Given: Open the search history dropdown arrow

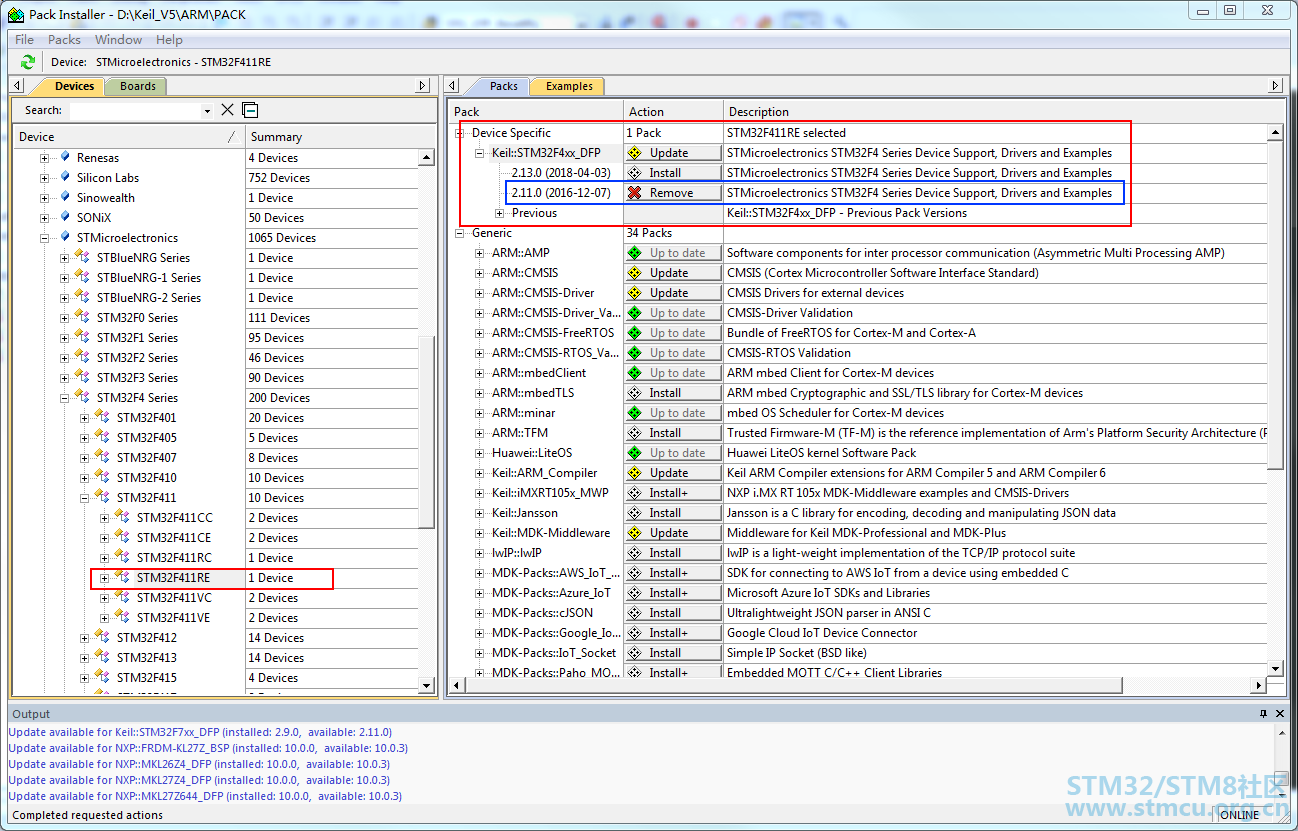Looking at the screenshot, I should point(207,111).
